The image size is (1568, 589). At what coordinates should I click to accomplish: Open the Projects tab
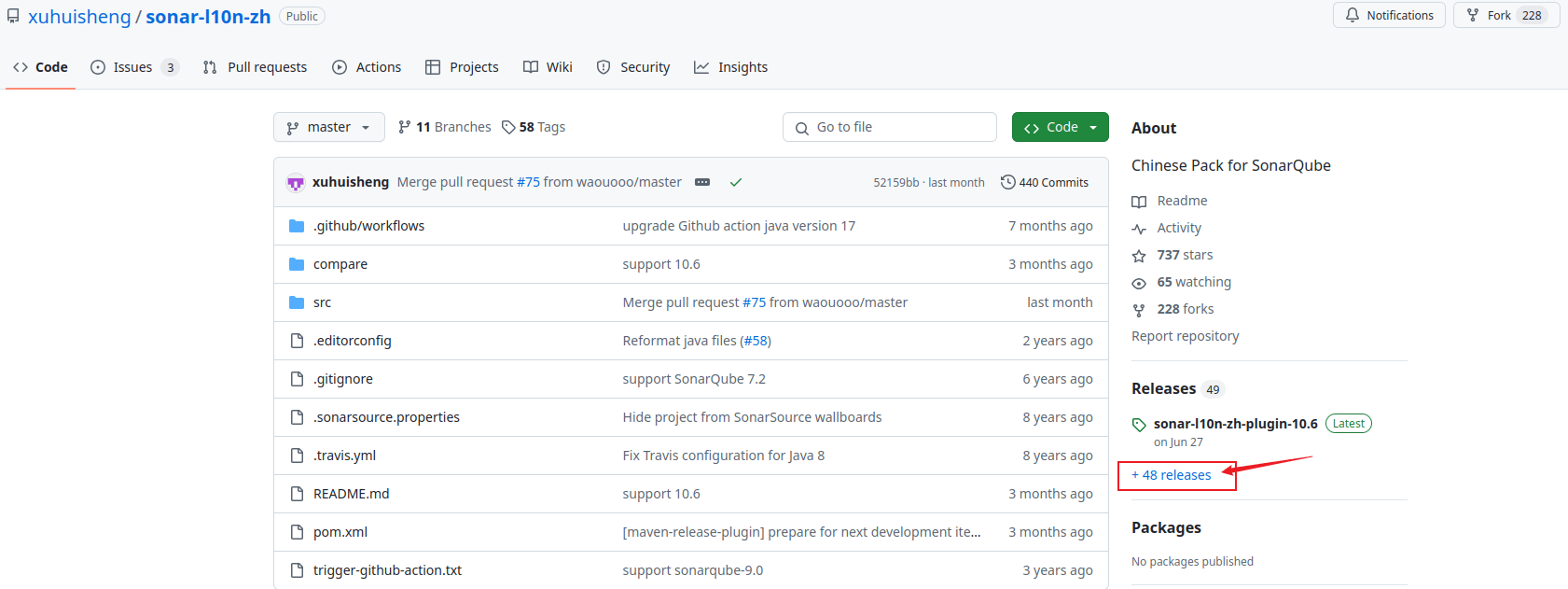tap(462, 67)
